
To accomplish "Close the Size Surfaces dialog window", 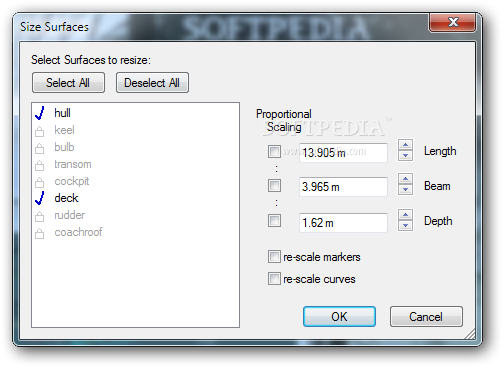I will 452,22.
